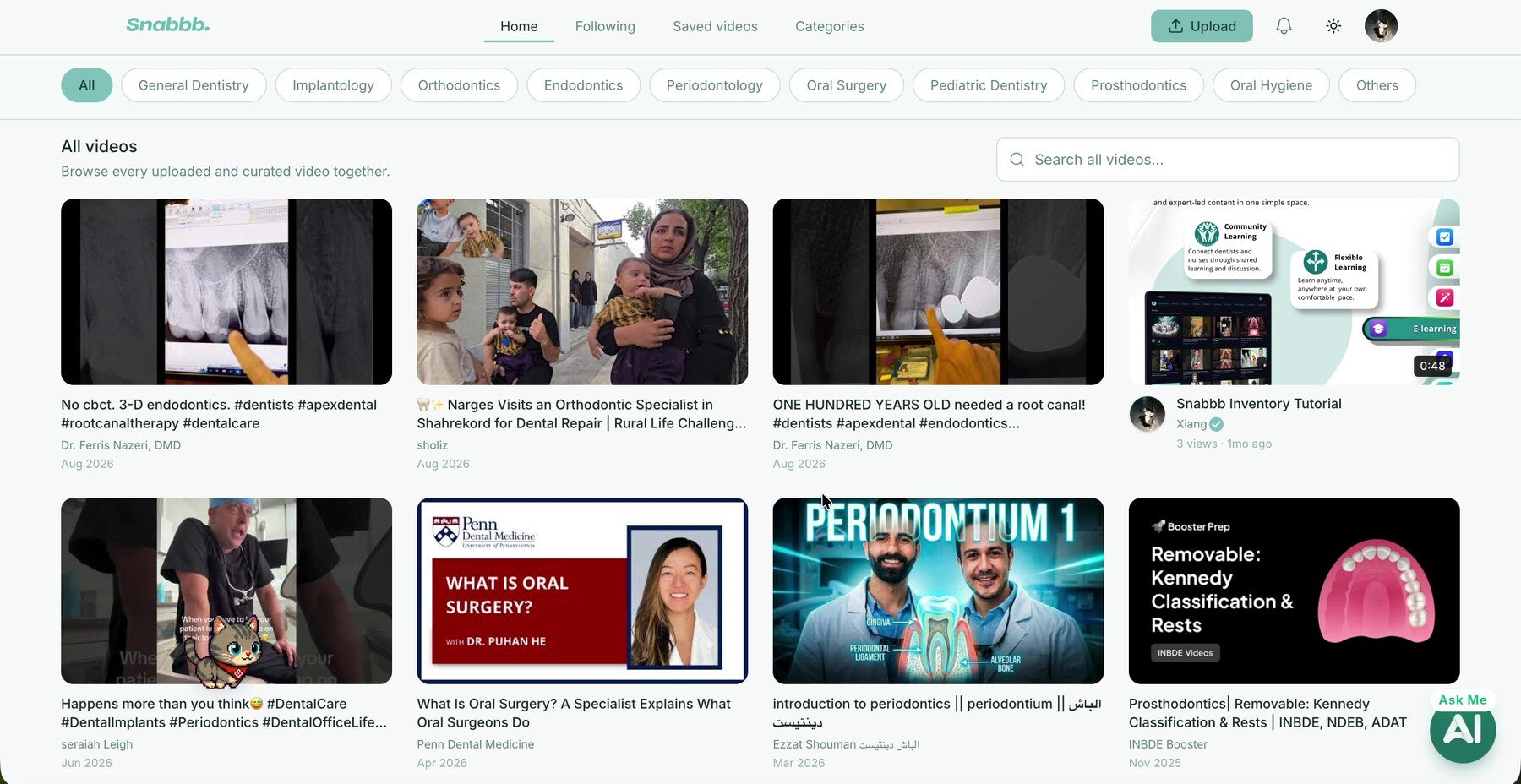This screenshot has width=1521, height=784.
Task: Click the What Is Oral Surgery title text
Action: click(574, 713)
